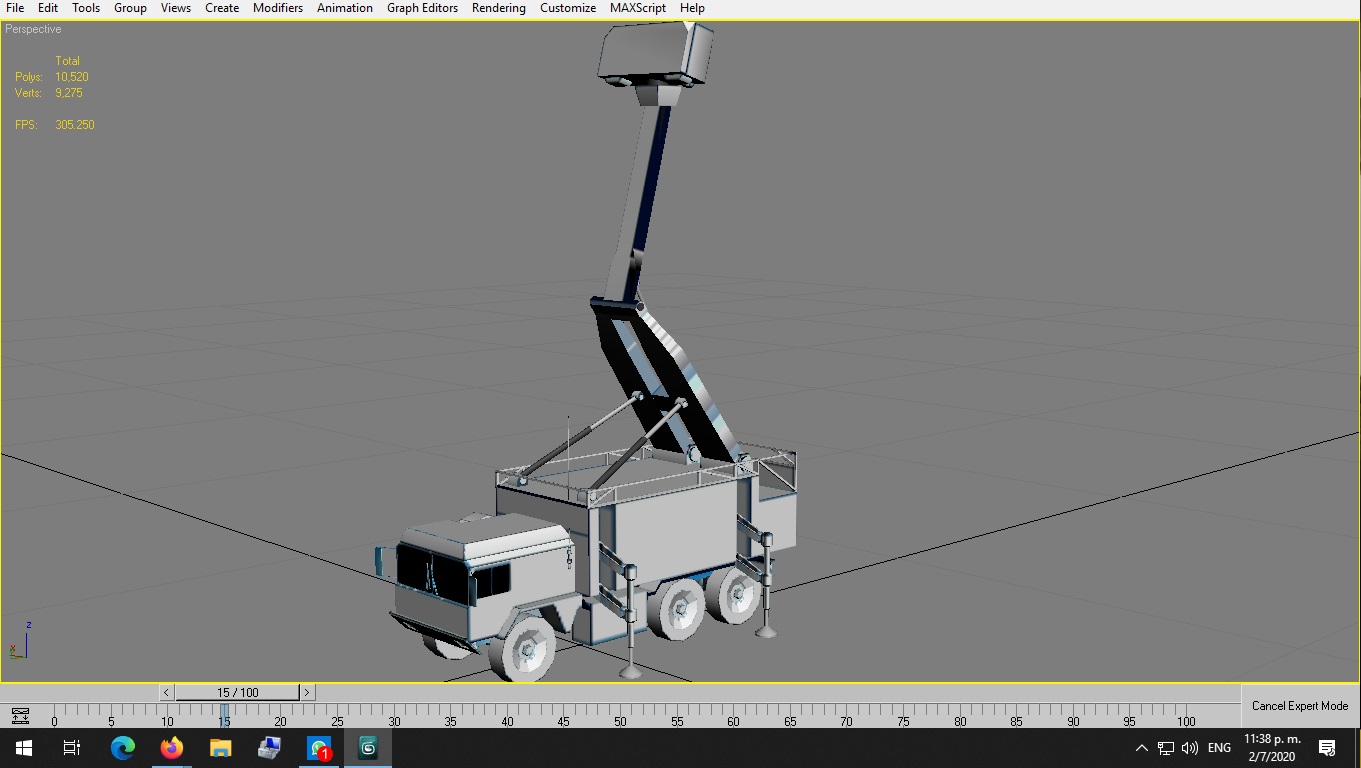Click the Perspective viewport label
Viewport: 1361px width, 768px height.
click(x=33, y=29)
